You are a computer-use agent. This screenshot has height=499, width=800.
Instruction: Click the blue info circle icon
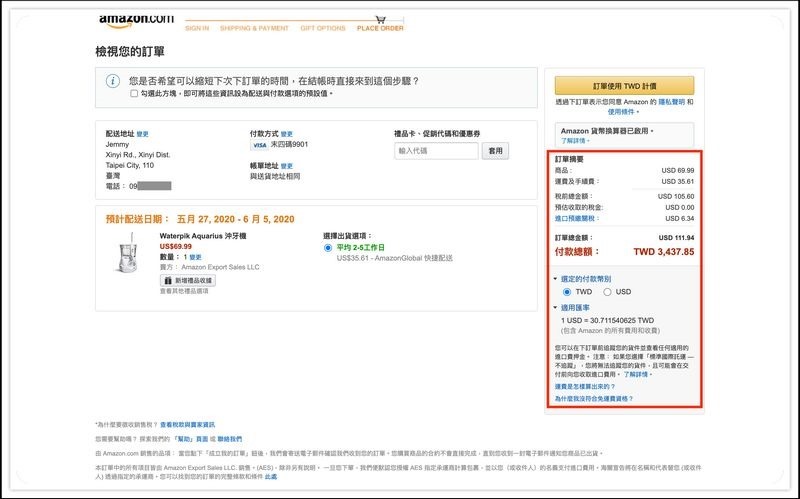113,81
